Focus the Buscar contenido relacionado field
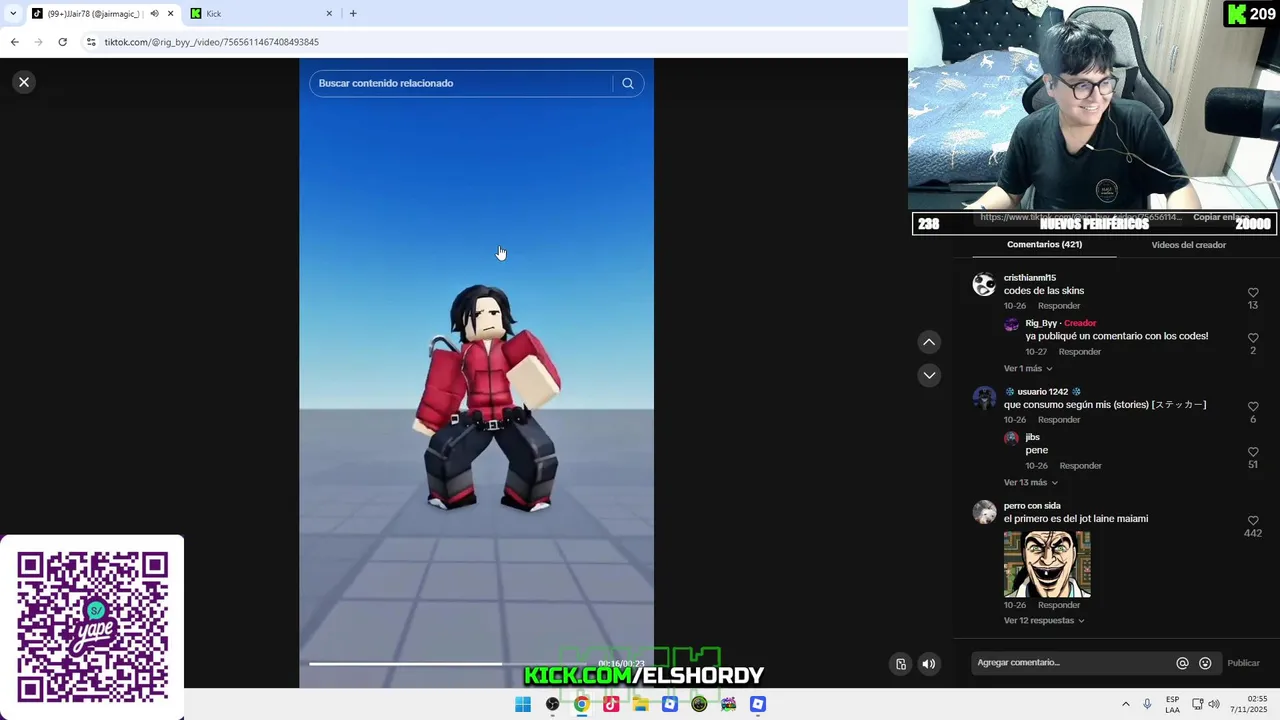 [x=462, y=83]
